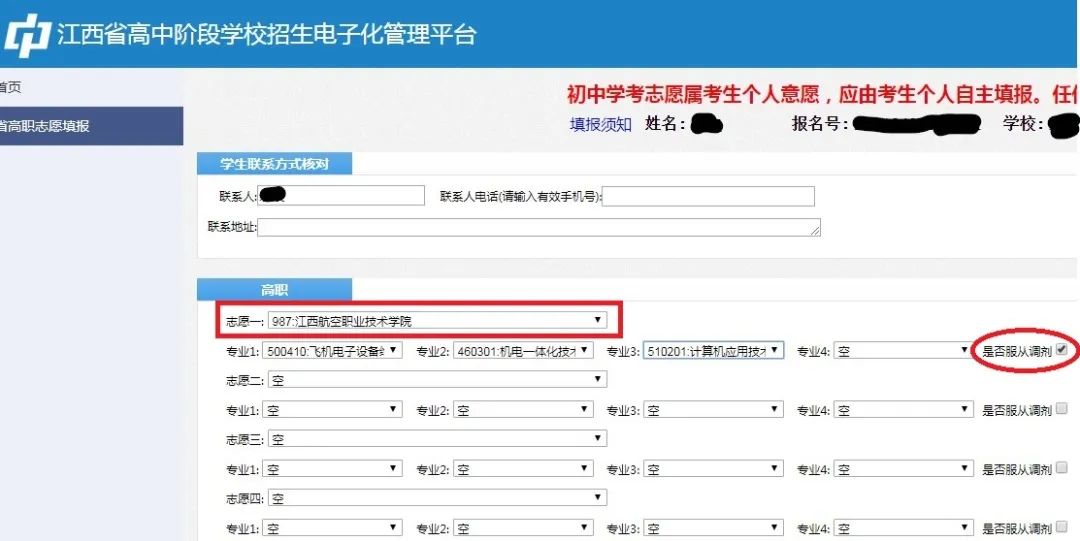The image size is (1080, 541).
Task: Focus the 联系人电话 phone number field
Action: point(708,196)
